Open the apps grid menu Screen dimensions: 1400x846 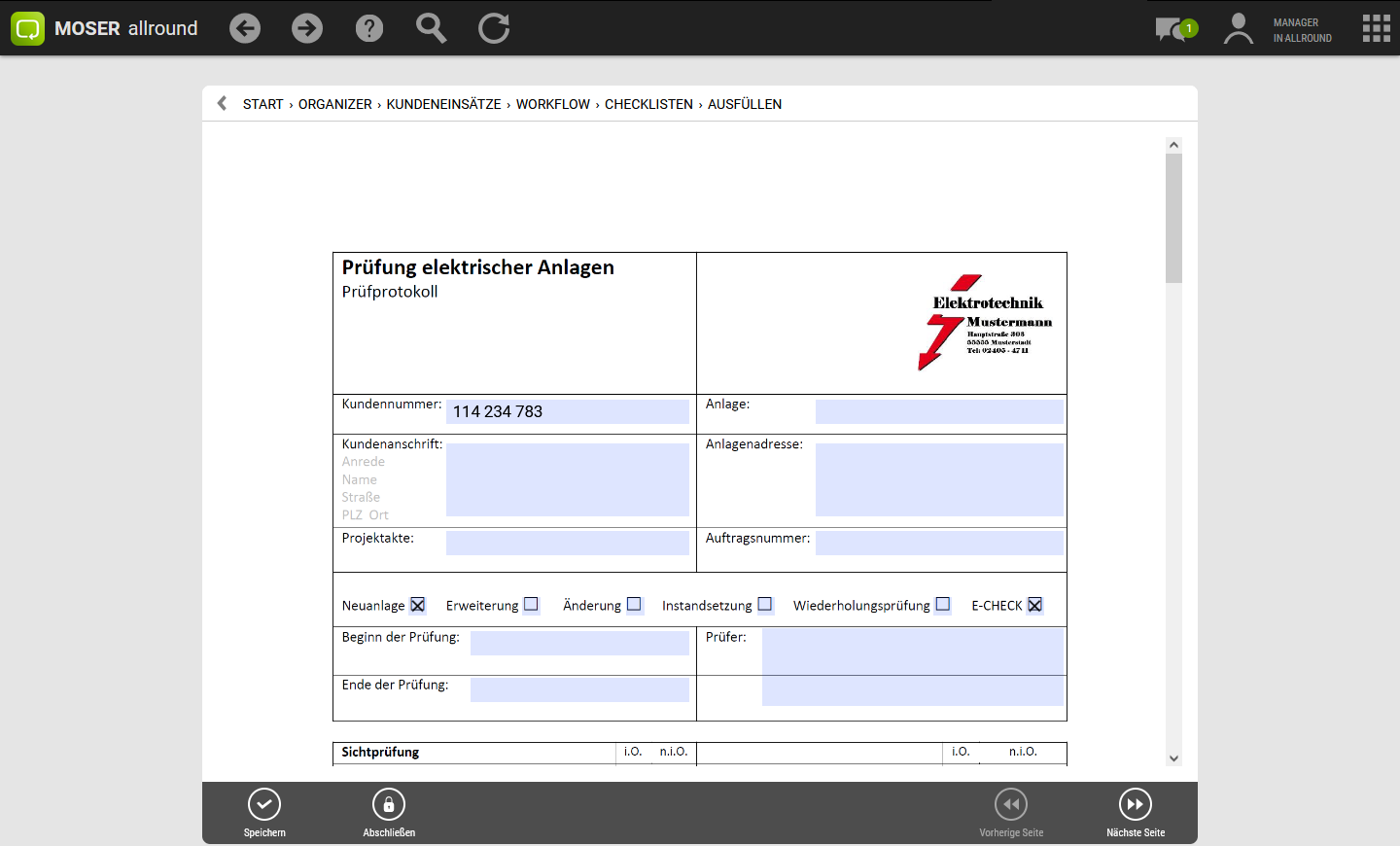pos(1376,28)
